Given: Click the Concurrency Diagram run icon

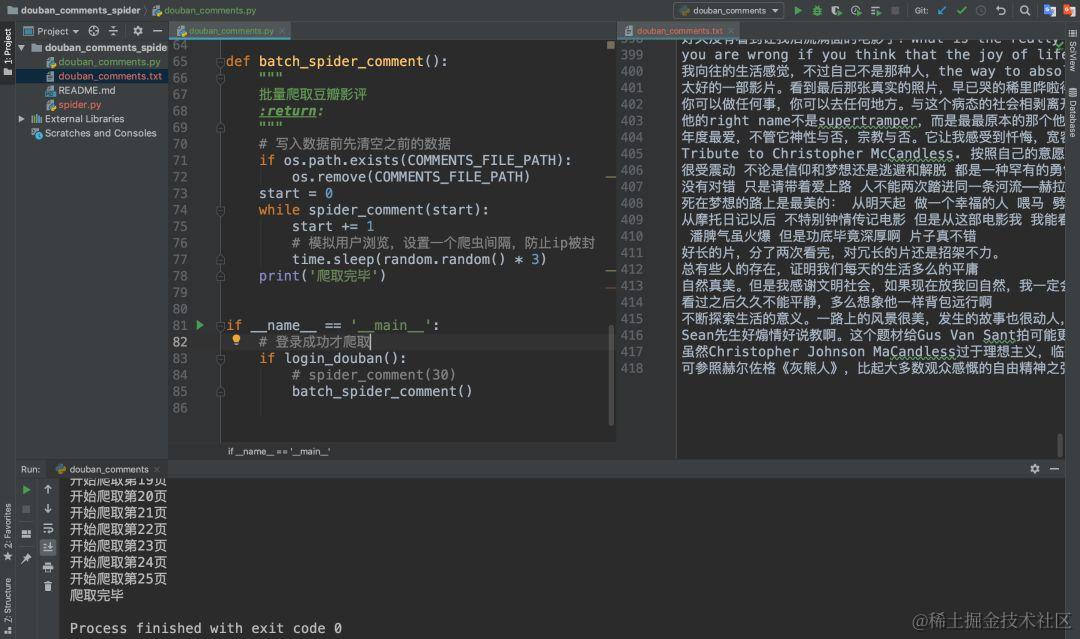Looking at the screenshot, I should click(x=875, y=10).
